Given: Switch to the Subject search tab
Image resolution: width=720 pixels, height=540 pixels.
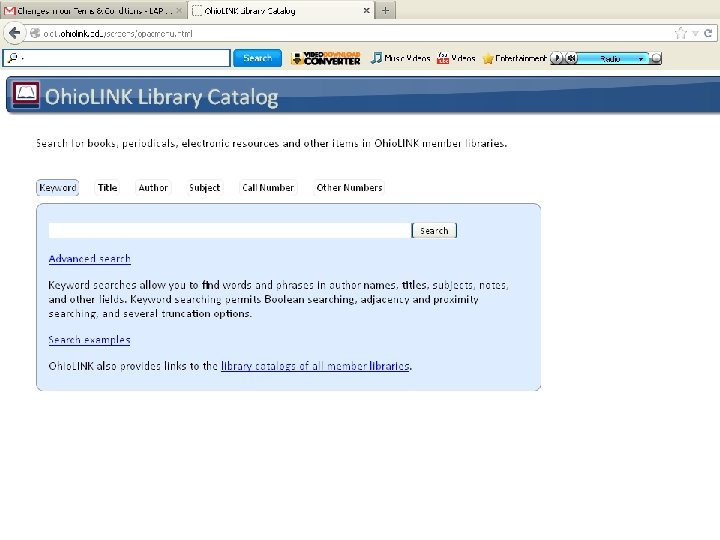Looking at the screenshot, I should click(204, 187).
